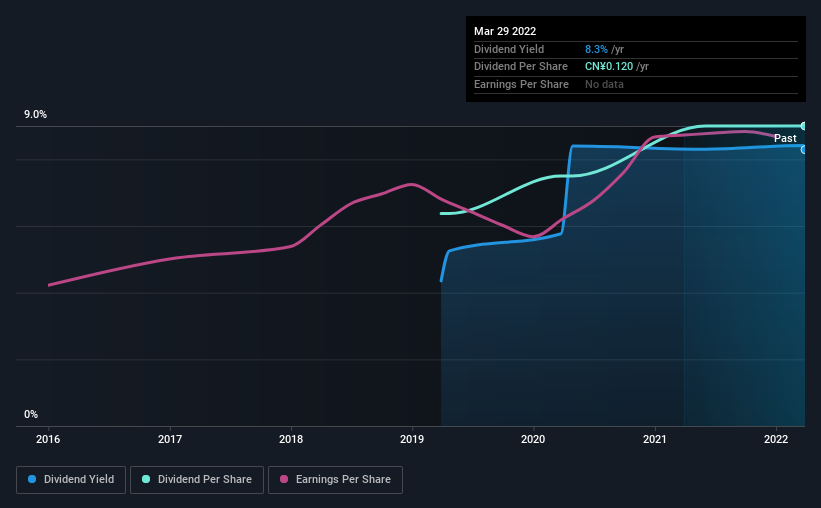Click the CN¥0.120 dividend per share value
The height and width of the screenshot is (508, 821).
point(609,67)
